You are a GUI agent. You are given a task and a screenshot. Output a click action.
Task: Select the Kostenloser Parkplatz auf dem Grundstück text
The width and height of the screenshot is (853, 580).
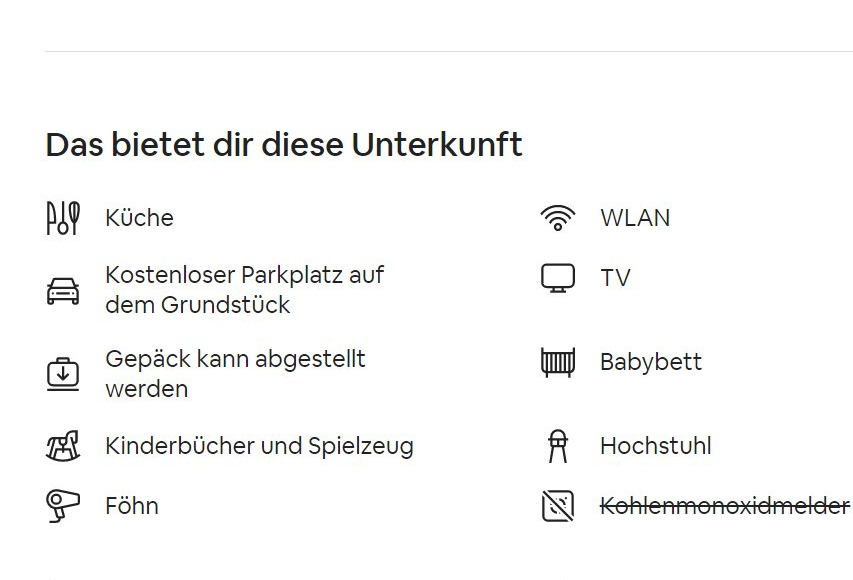tap(244, 290)
